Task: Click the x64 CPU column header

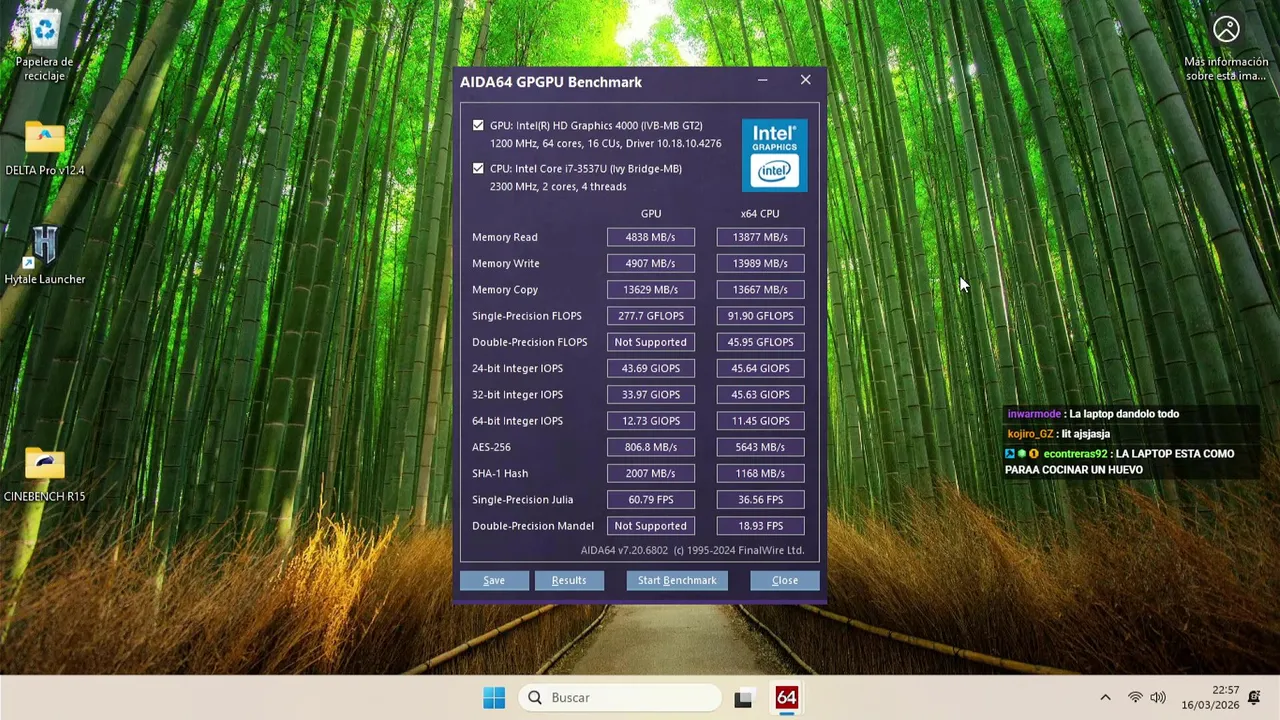Action: (760, 213)
